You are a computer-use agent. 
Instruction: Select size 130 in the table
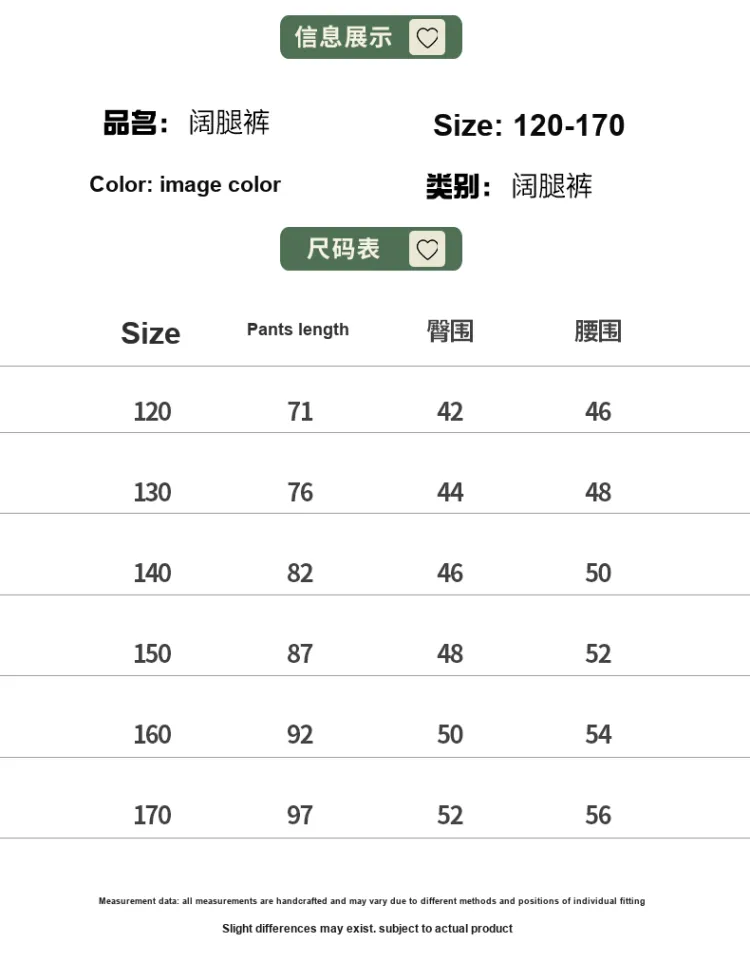[152, 492]
